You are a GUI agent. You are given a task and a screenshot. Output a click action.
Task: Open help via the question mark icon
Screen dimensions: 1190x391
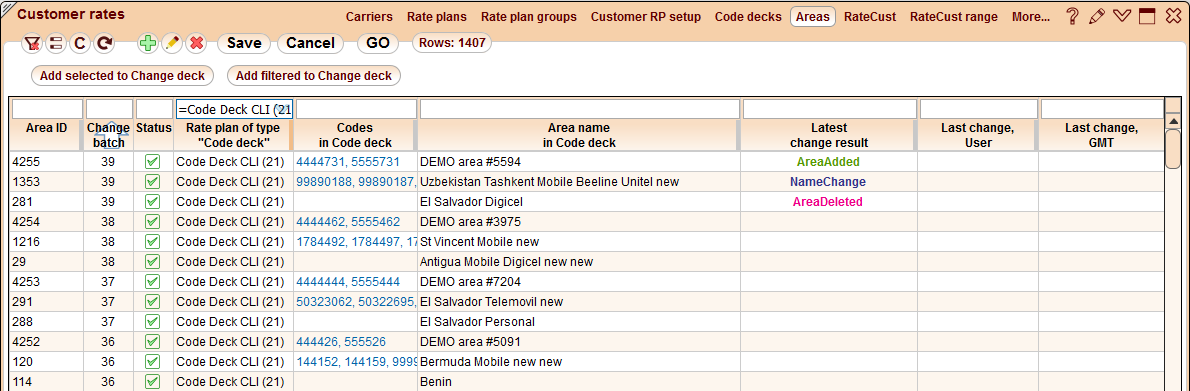pos(1072,17)
